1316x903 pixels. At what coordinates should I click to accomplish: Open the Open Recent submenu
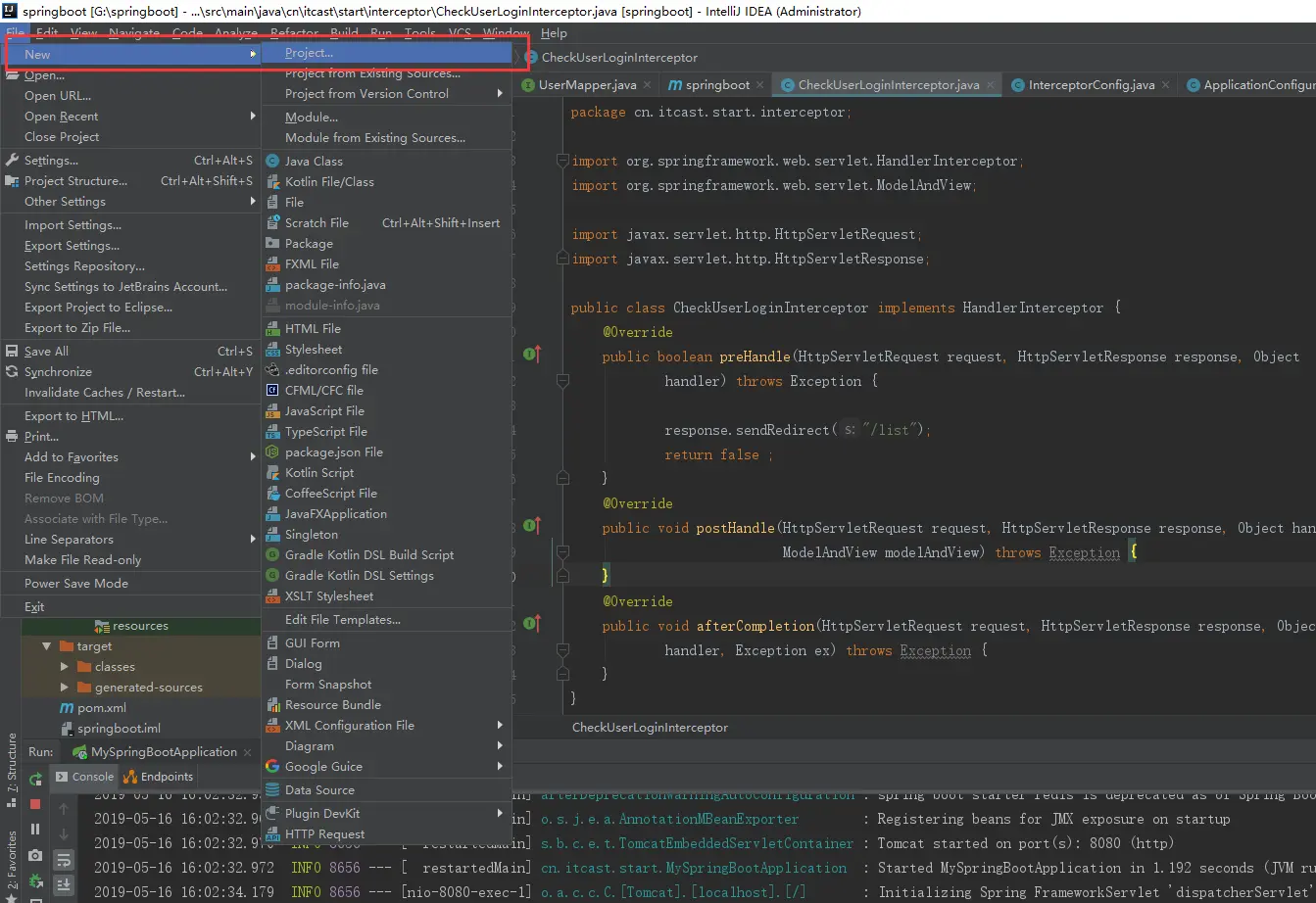pos(131,117)
